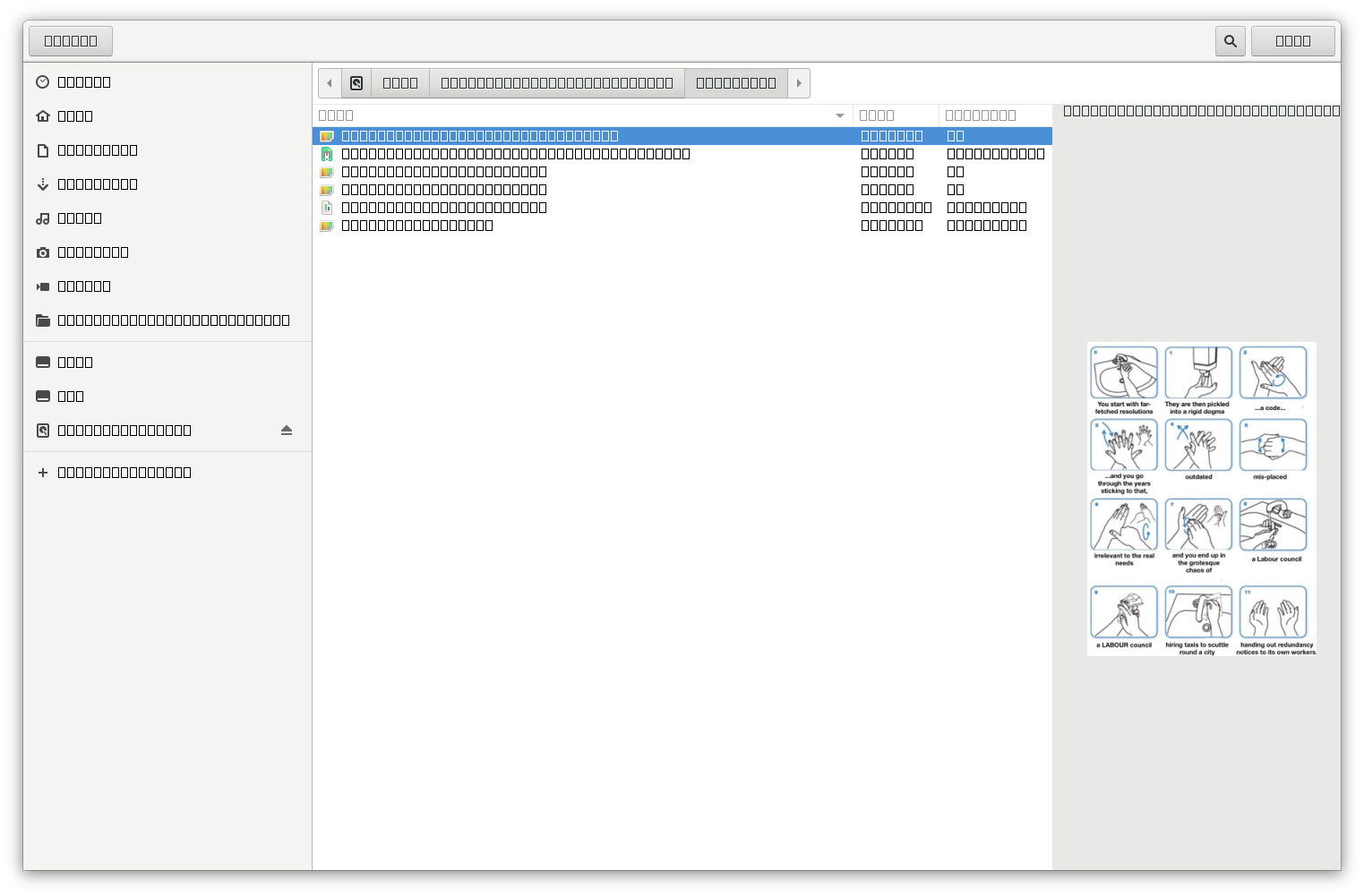Open the first hard drive in sidebar

75,362
